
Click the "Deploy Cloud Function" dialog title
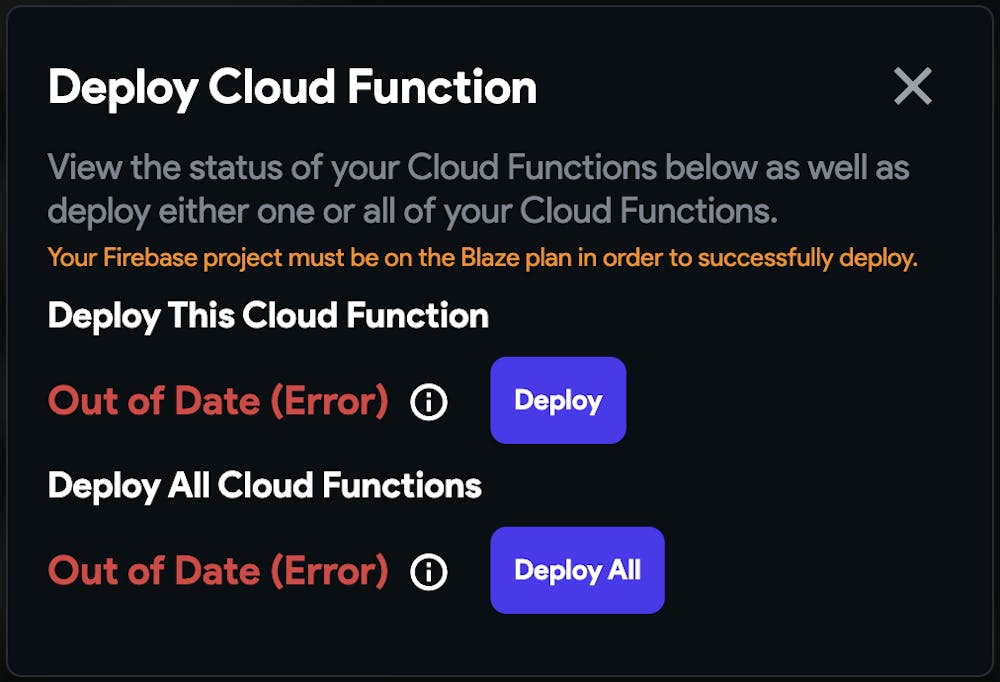[x=292, y=88]
